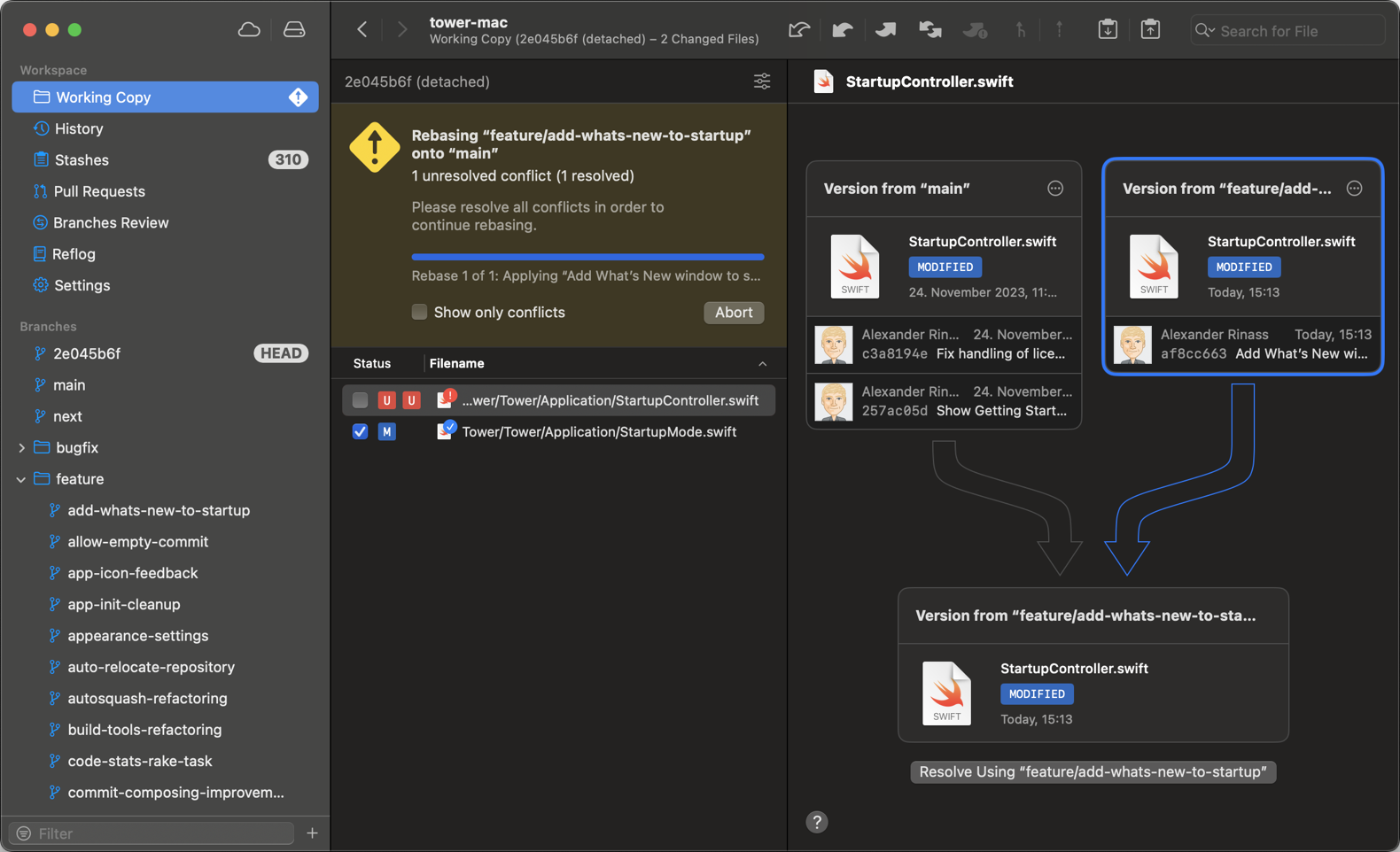Stage the conflicted StartupController.swift checkbox
Image resolution: width=1400 pixels, height=852 pixels.
pyautogui.click(x=360, y=400)
